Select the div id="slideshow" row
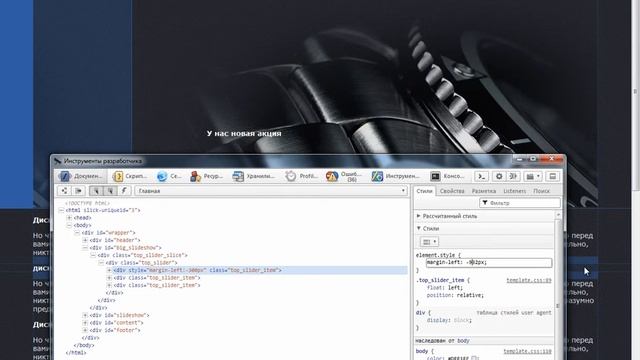This screenshot has height=360, width=640. [x=119, y=316]
